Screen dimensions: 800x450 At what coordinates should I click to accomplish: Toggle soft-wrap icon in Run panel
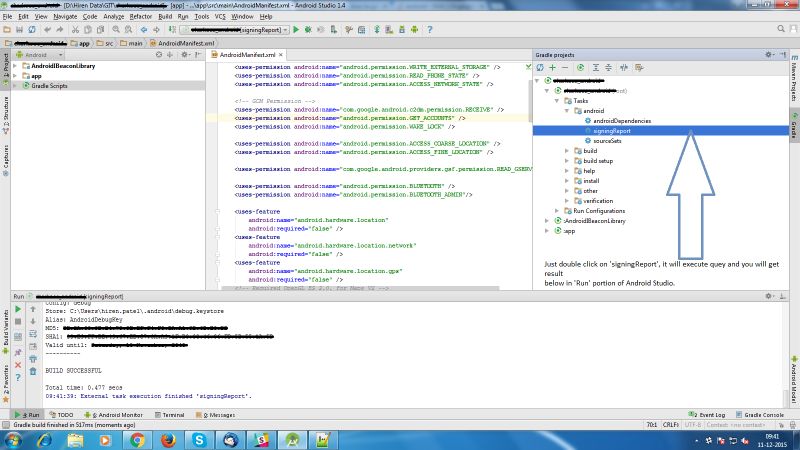(x=33, y=334)
